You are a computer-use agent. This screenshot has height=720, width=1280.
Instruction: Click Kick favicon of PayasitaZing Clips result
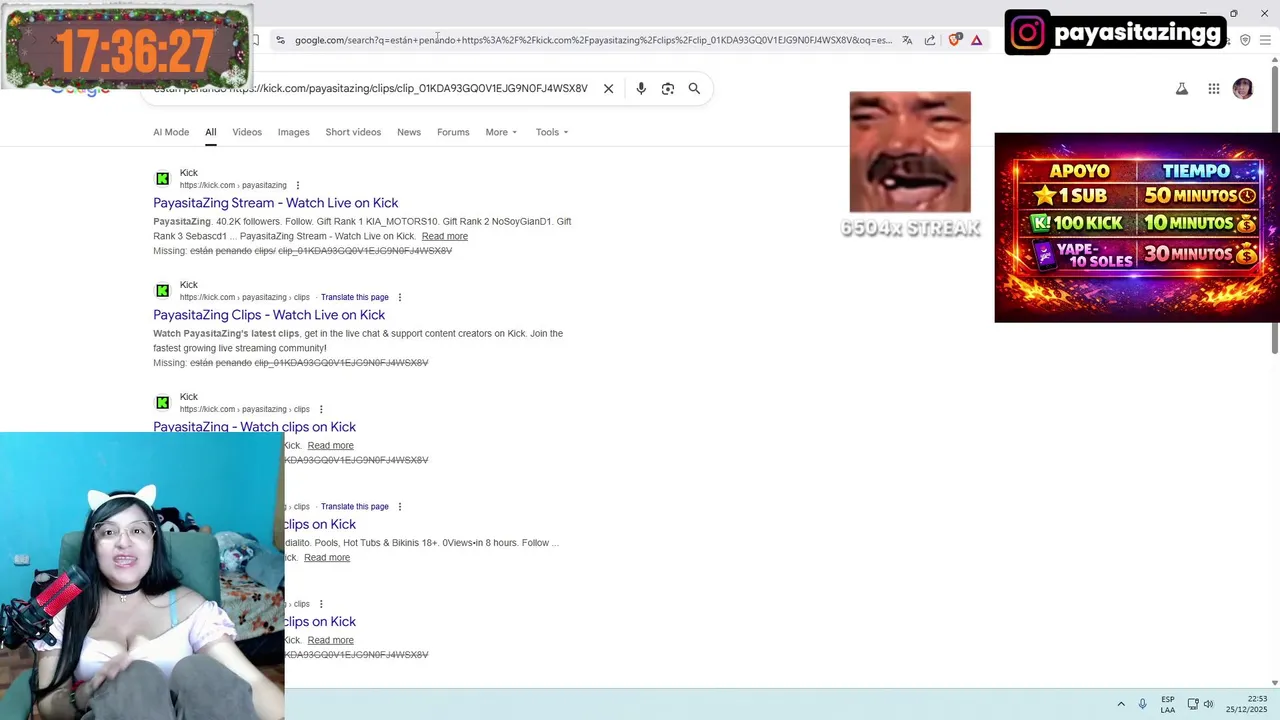click(162, 291)
